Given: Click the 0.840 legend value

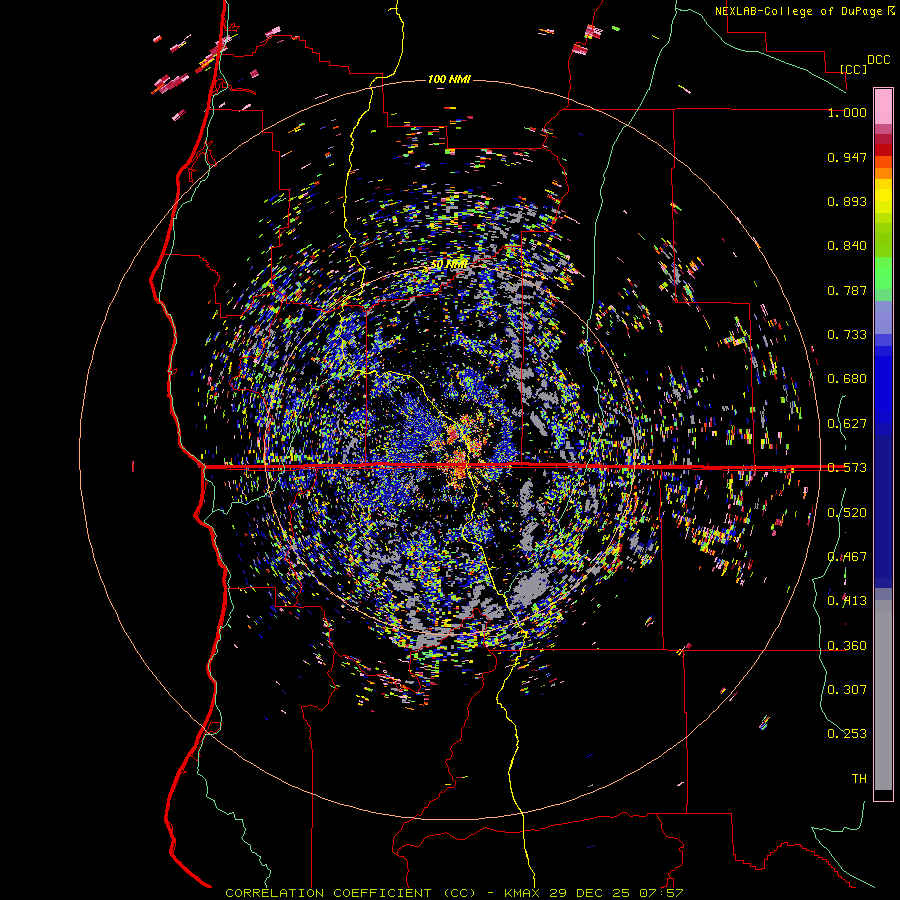Looking at the screenshot, I should [847, 246].
